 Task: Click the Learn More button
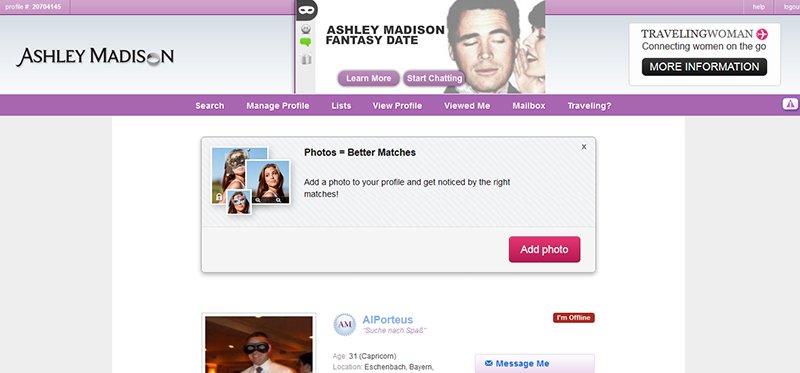(x=368, y=78)
